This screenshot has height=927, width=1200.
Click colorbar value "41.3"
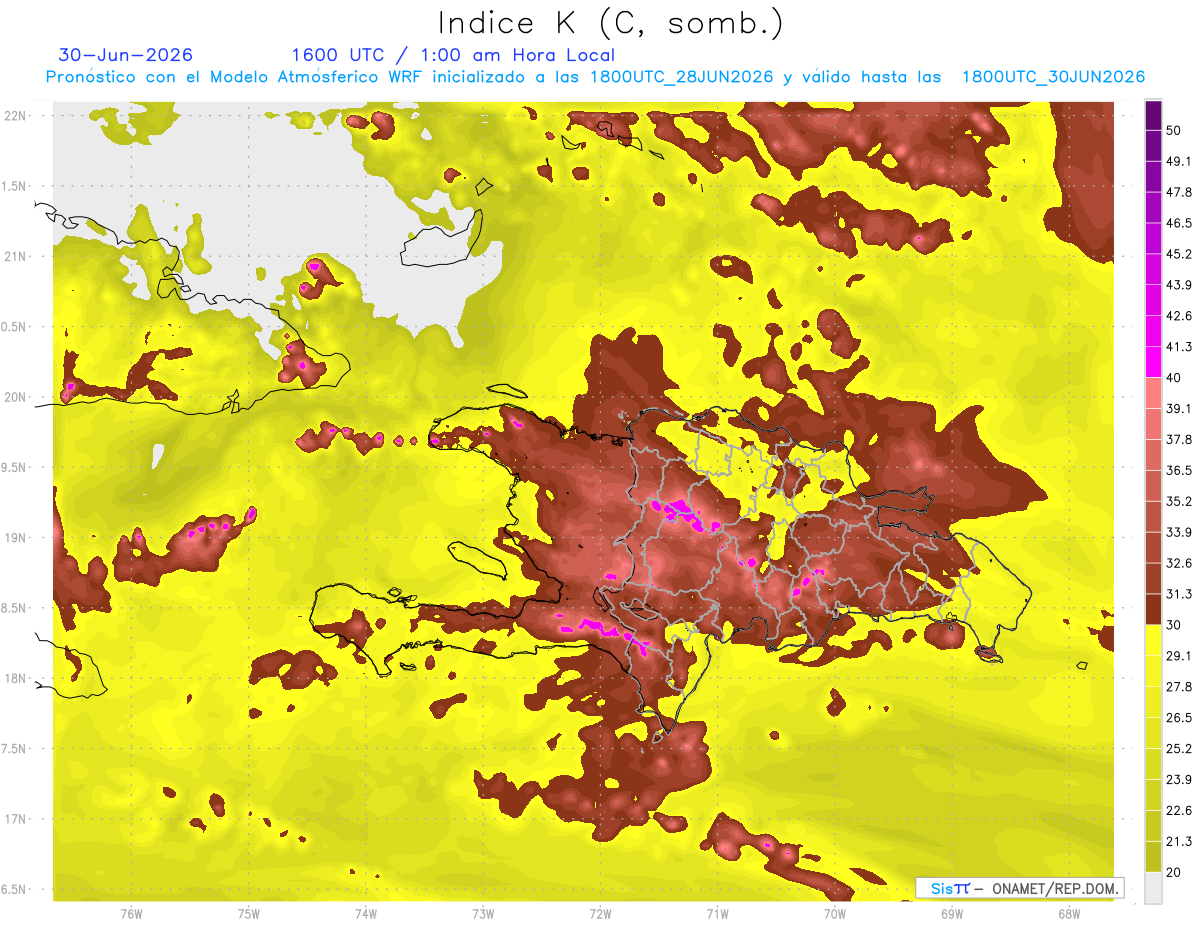tap(1179, 347)
